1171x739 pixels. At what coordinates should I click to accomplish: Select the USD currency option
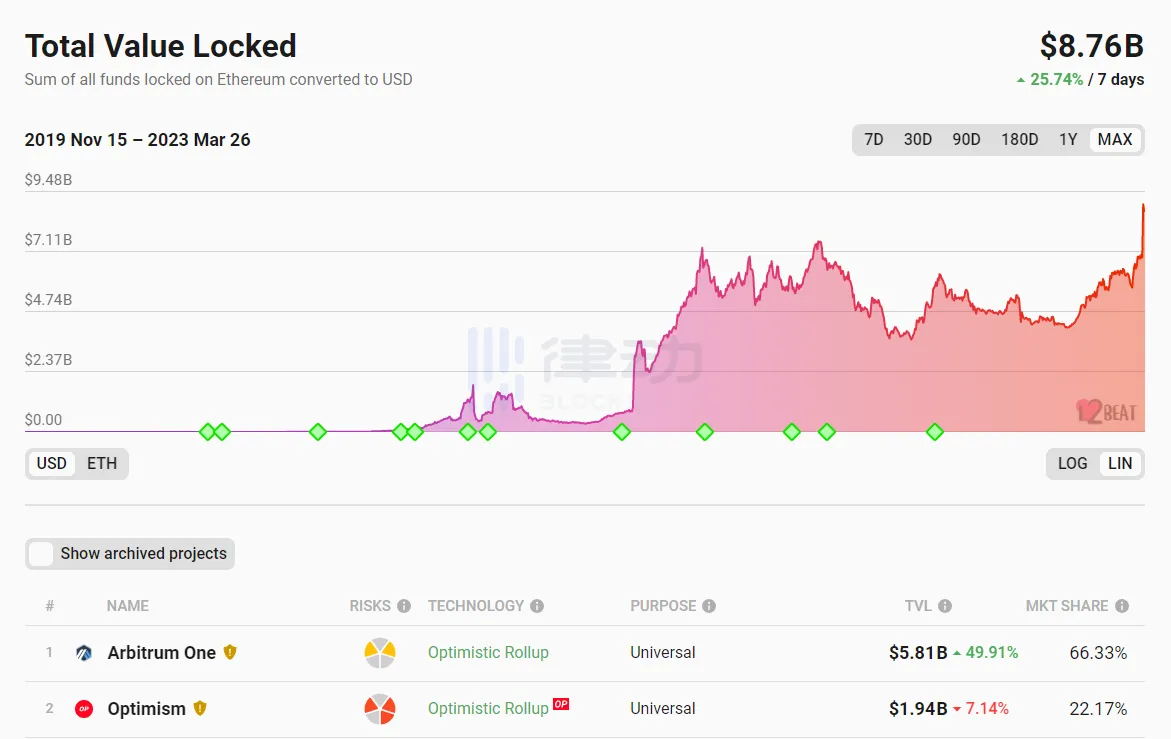pyautogui.click(x=52, y=463)
